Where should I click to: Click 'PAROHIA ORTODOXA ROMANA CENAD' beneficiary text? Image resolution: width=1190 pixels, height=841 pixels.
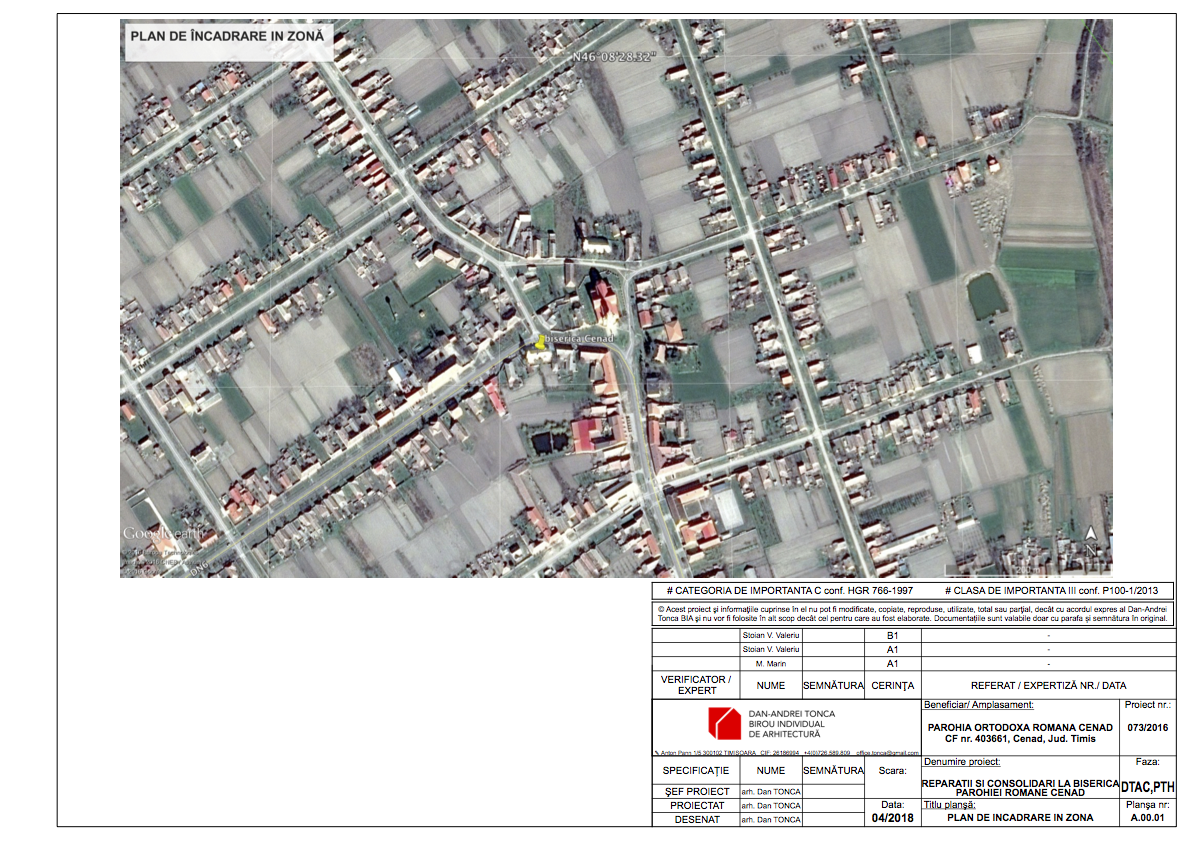pos(1020,727)
